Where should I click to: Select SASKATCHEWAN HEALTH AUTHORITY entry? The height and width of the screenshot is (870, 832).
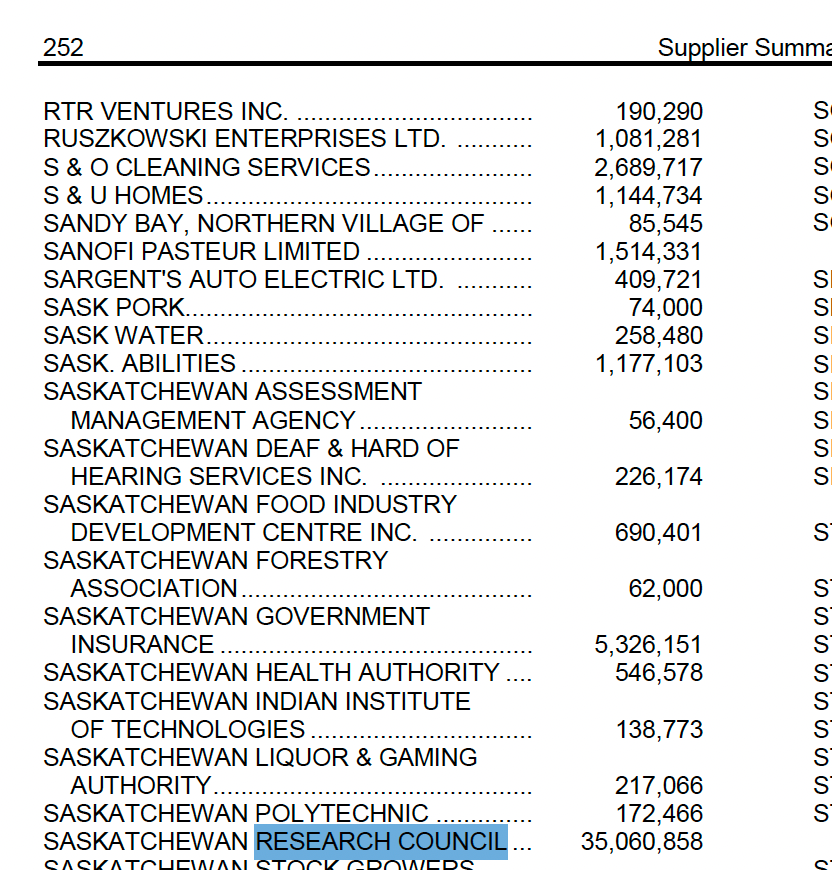pos(271,672)
